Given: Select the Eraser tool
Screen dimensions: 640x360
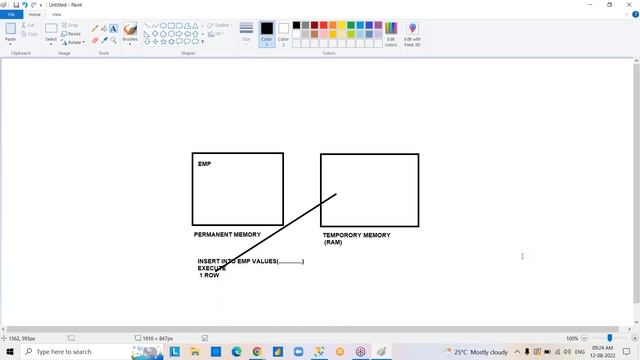Looking at the screenshot, I should coord(95,40).
